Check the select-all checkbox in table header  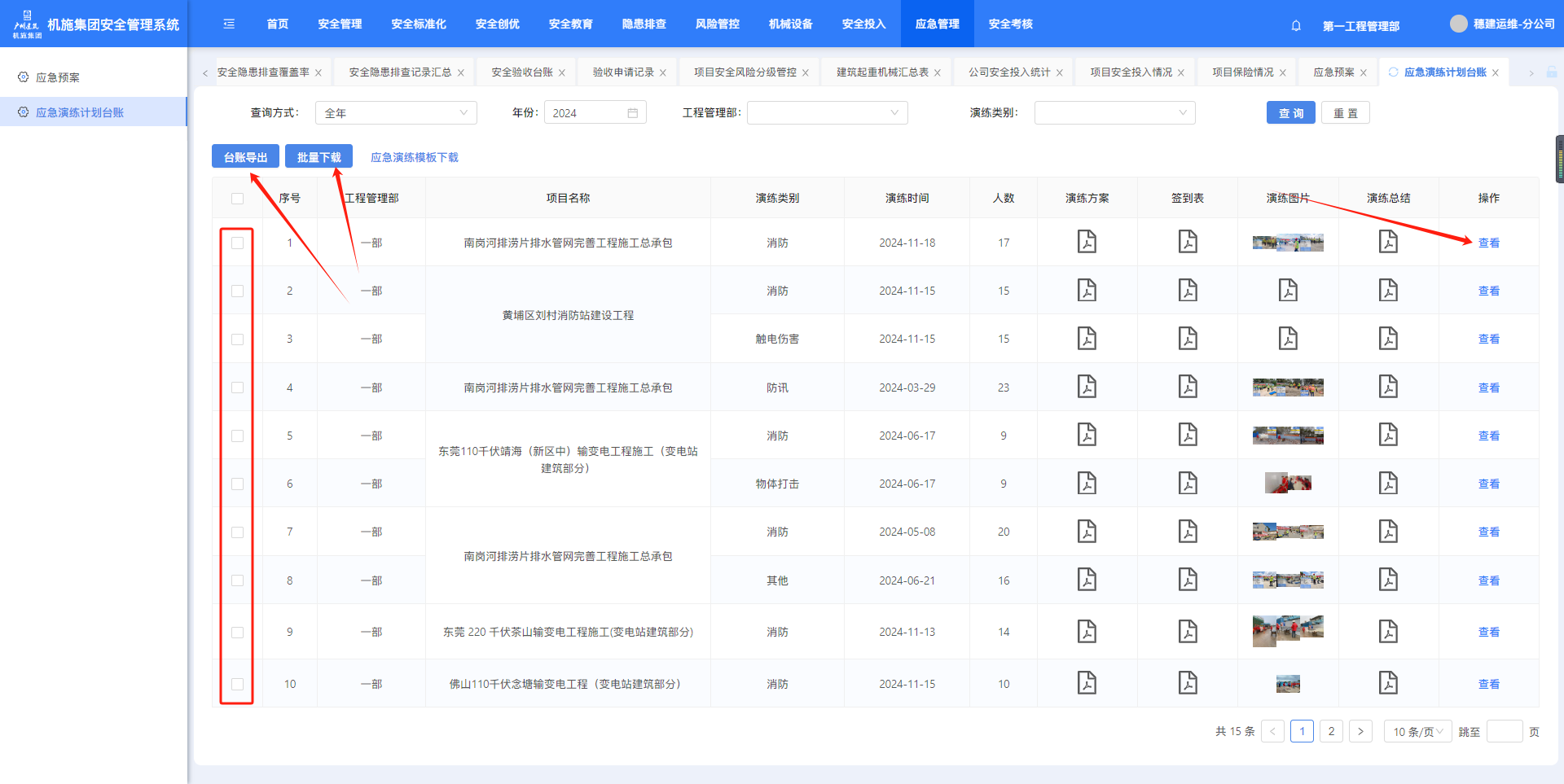(237, 199)
